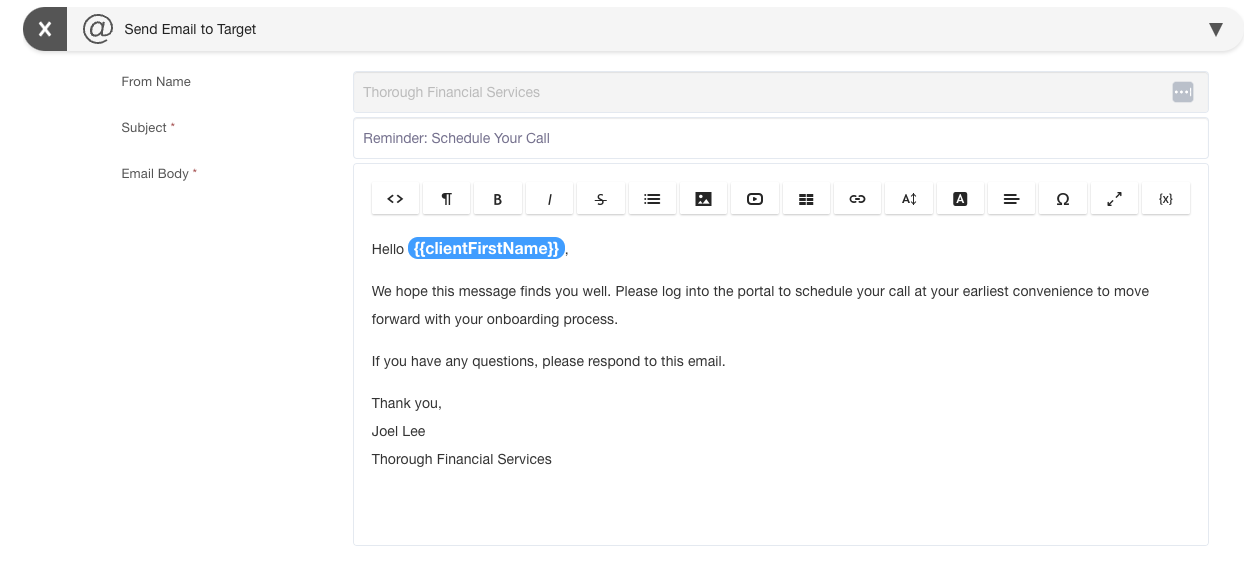
Task: Insert a variable using {x} button
Action: [x=1165, y=199]
